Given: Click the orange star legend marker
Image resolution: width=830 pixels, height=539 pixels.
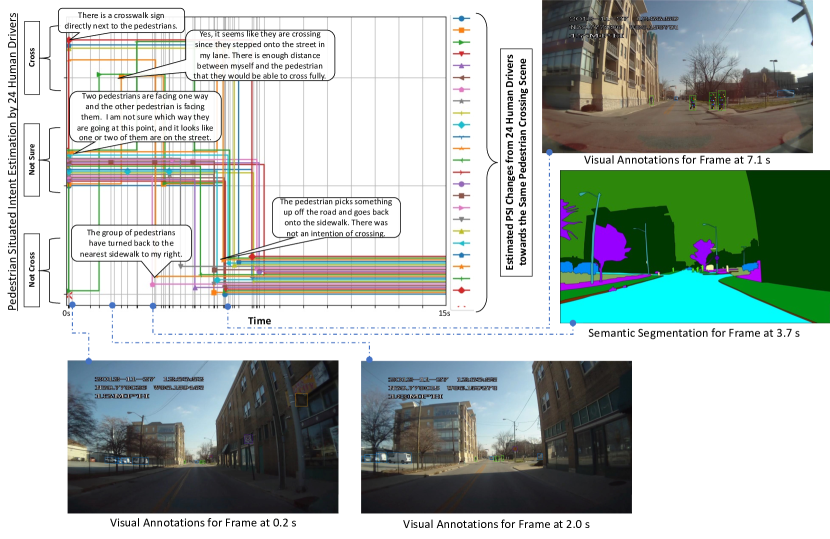Looking at the screenshot, I should (462, 267).
